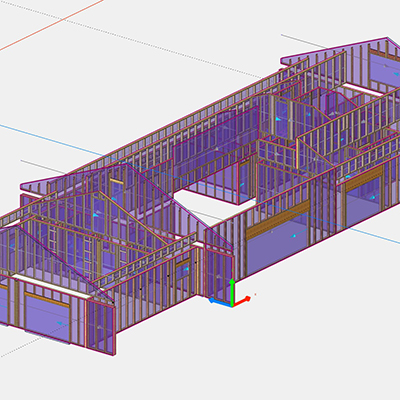Select the blue axis arrow of the gizmo
The image size is (400, 400).
click(x=220, y=302)
